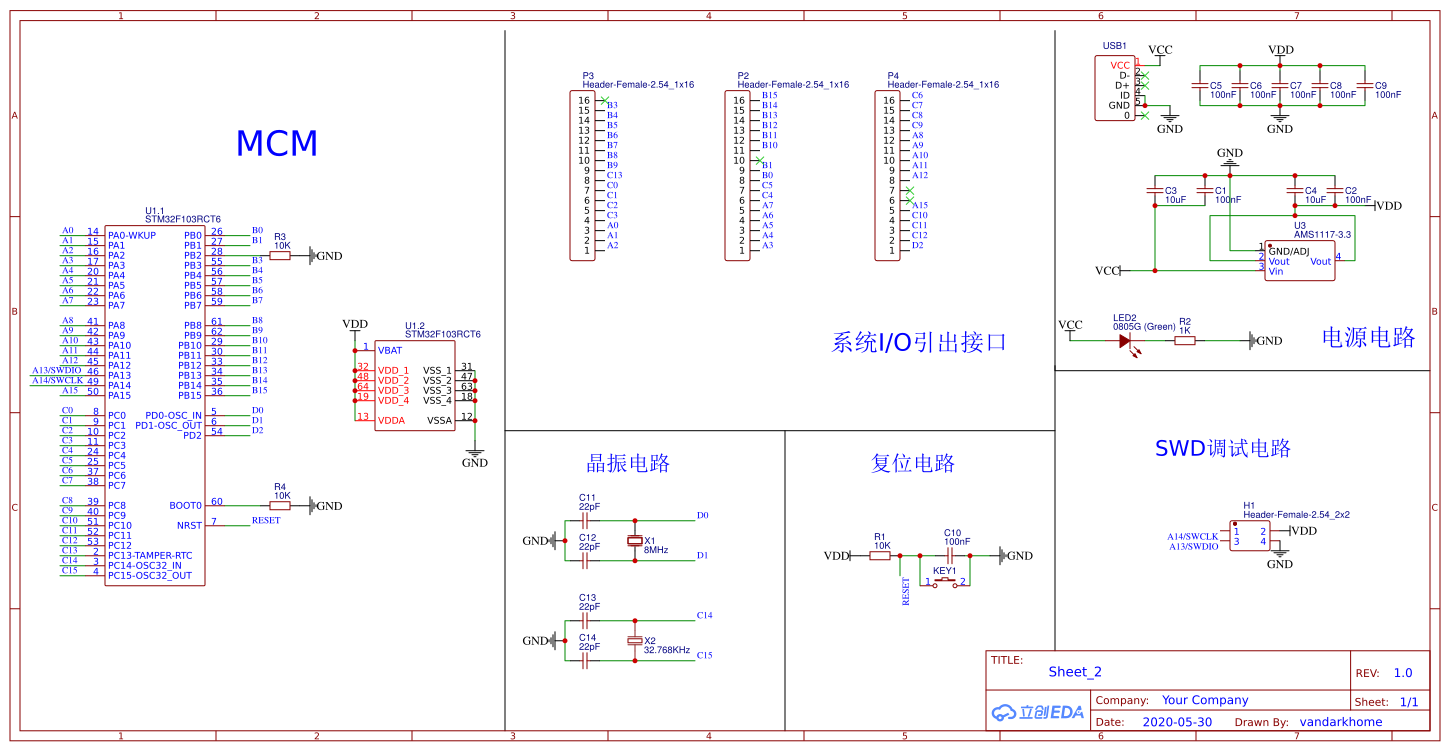Click the C1 100nF capacitor
Viewport: 1450px width, 751px height.
(x=1205, y=190)
